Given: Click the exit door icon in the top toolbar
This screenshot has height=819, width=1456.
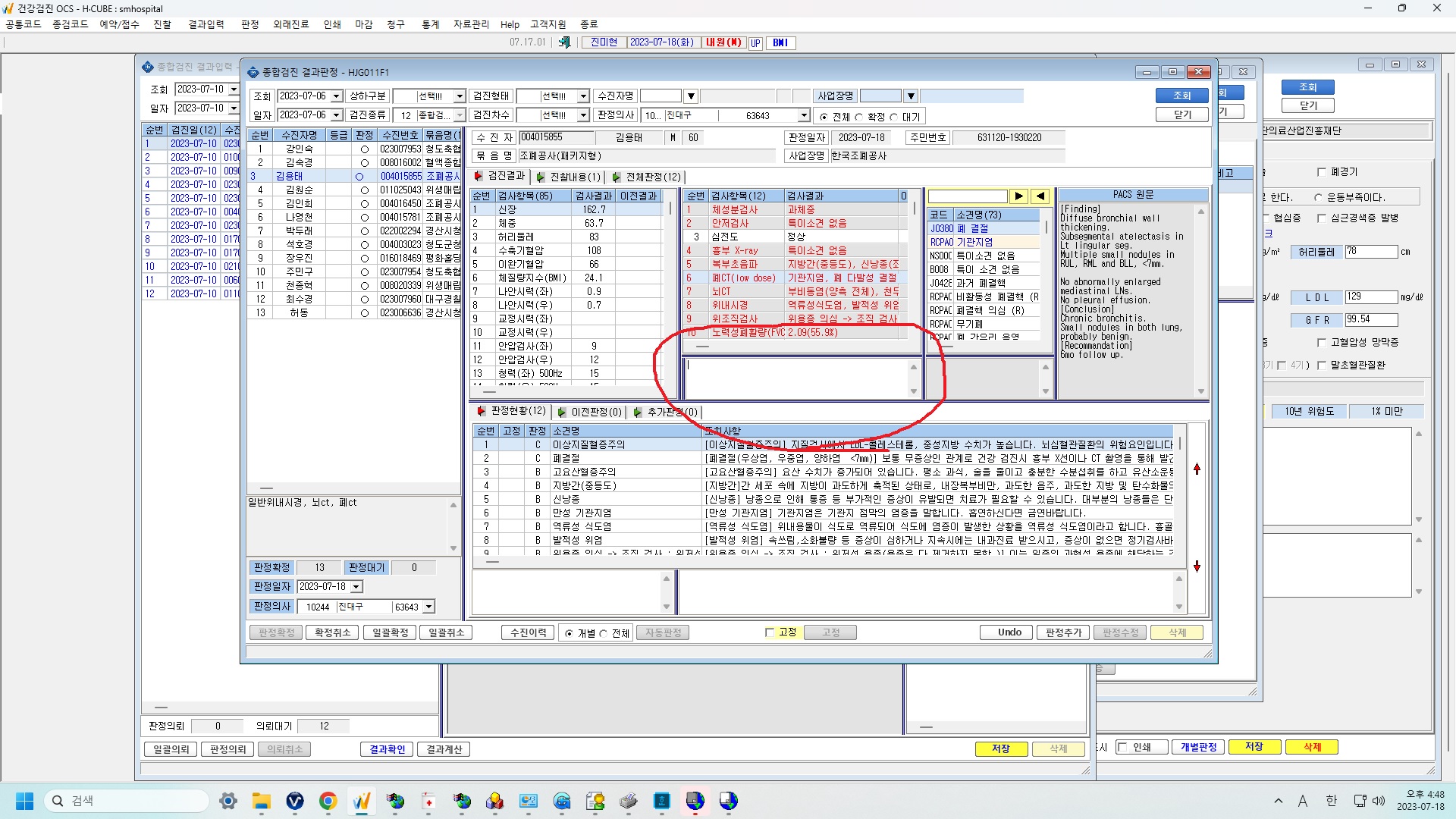Looking at the screenshot, I should (x=564, y=42).
